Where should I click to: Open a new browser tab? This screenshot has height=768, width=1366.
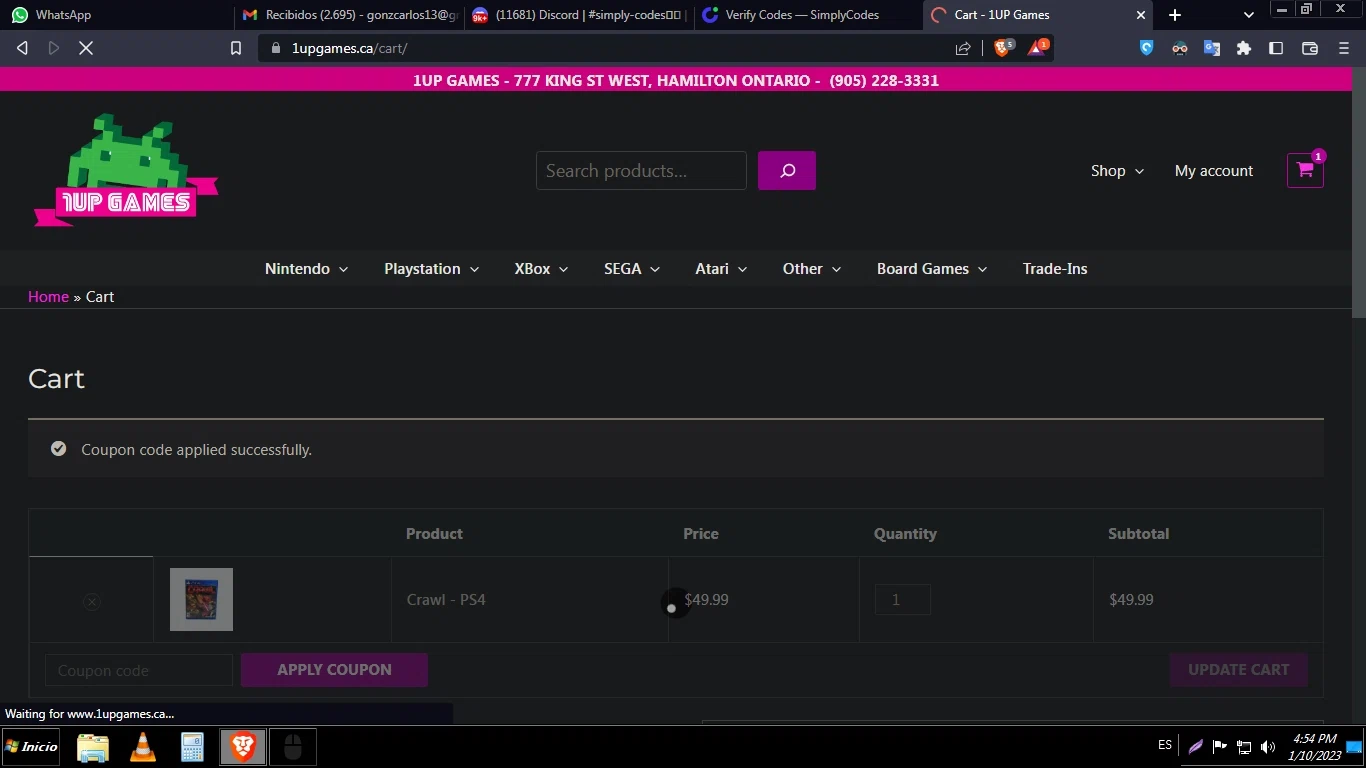pyautogui.click(x=1175, y=15)
